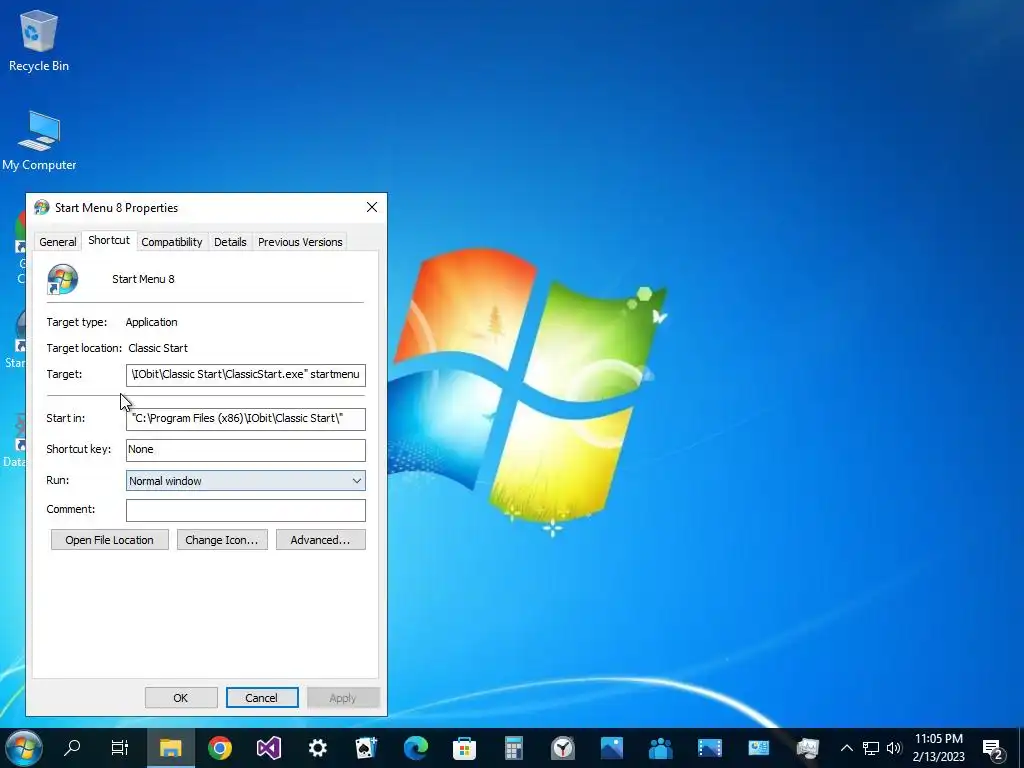This screenshot has height=768, width=1024.
Task: Launch Microsoft Edge from the taskbar
Action: tap(415, 748)
